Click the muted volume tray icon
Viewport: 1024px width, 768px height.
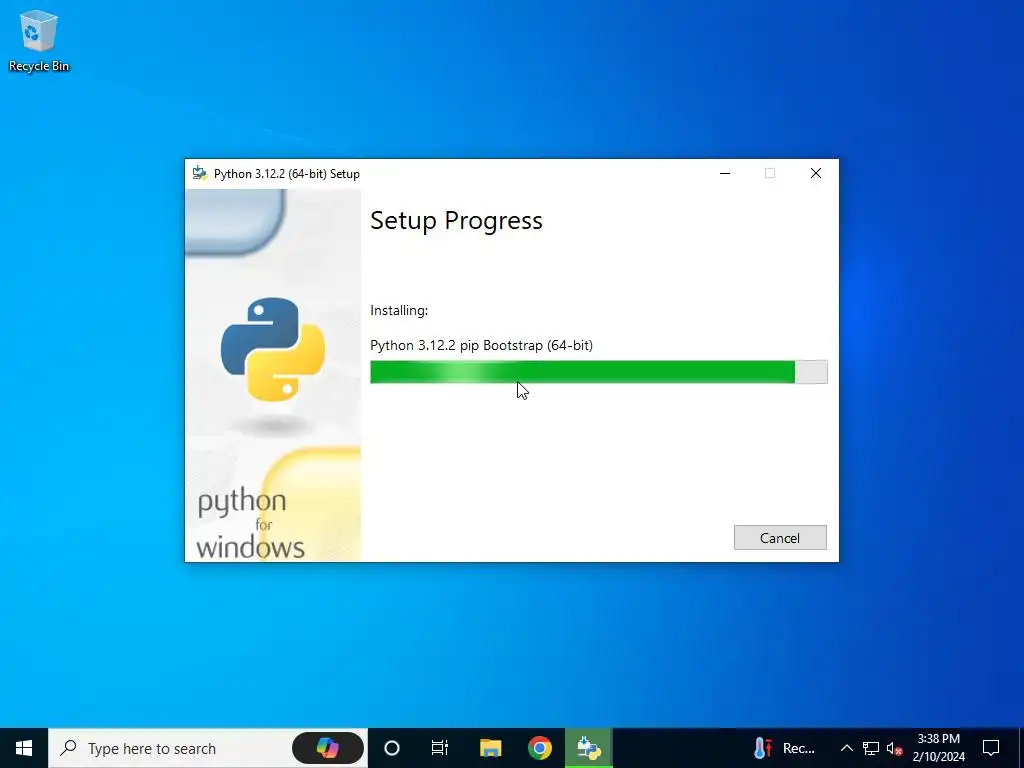[x=894, y=748]
